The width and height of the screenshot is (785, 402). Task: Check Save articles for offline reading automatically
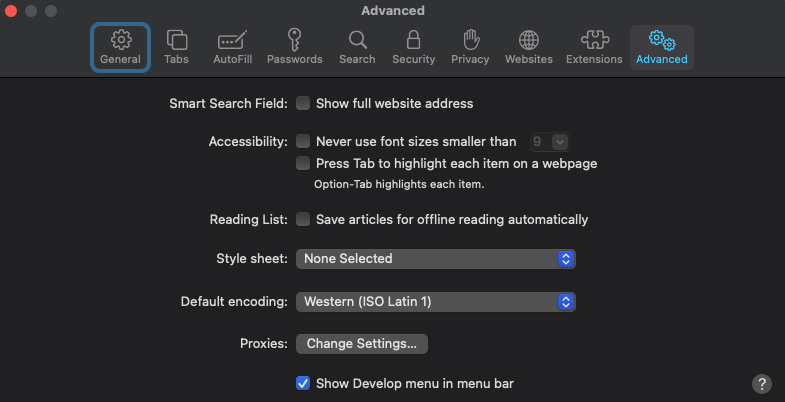point(303,219)
